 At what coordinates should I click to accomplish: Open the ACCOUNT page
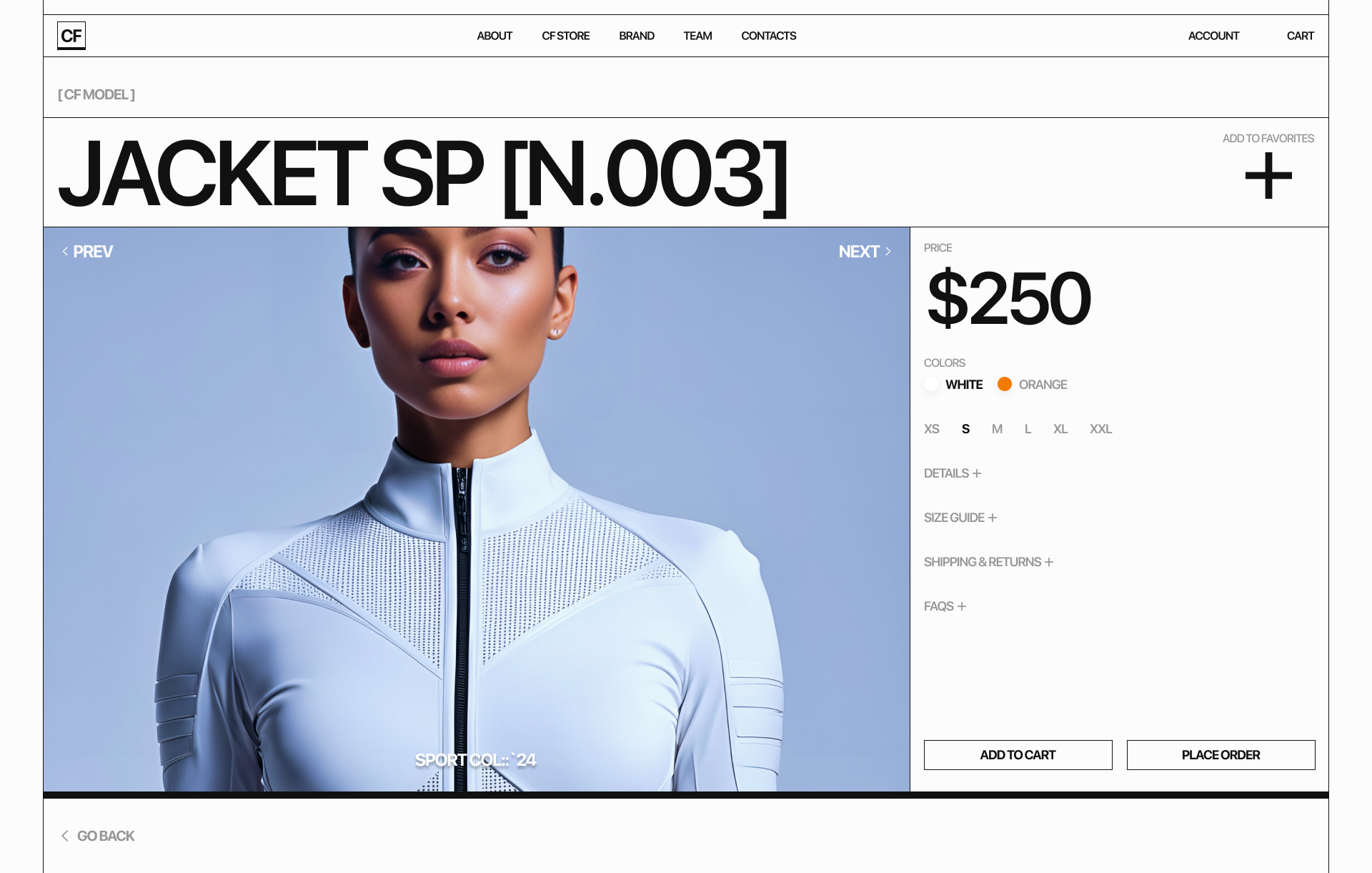1213,36
